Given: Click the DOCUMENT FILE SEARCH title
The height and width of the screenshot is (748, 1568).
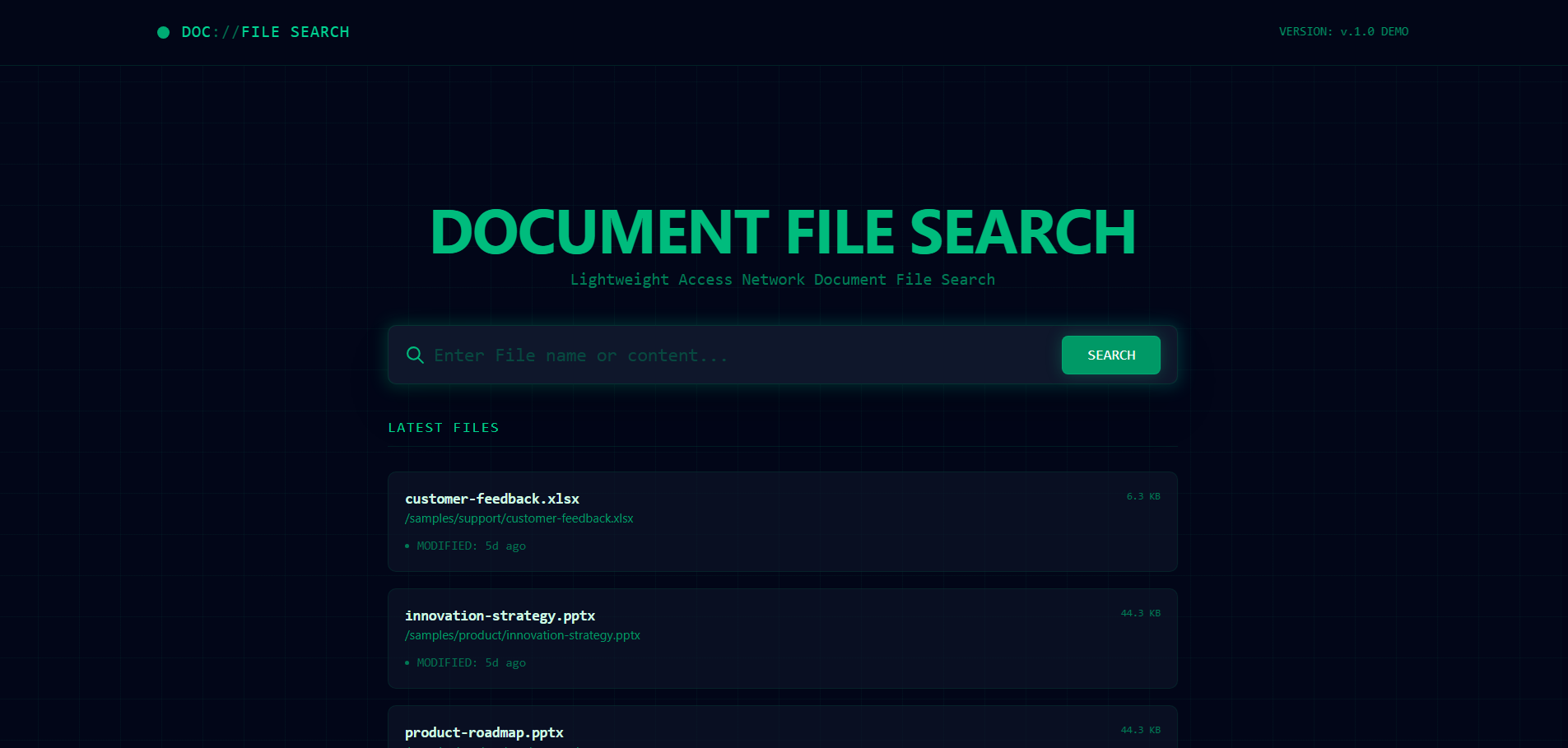Looking at the screenshot, I should click(783, 232).
